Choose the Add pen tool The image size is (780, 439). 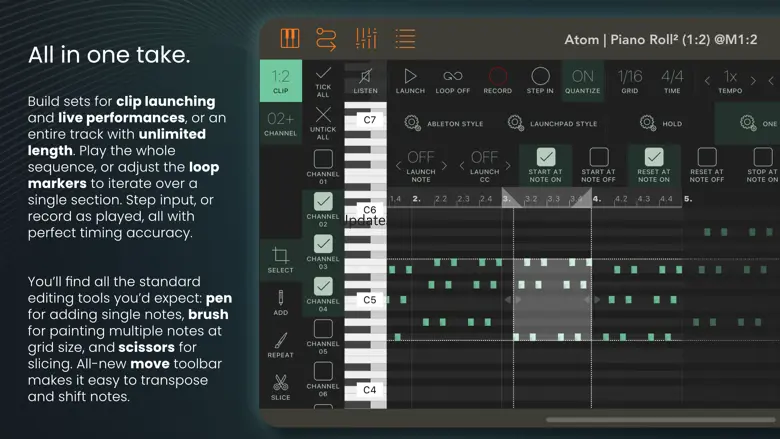tap(281, 301)
